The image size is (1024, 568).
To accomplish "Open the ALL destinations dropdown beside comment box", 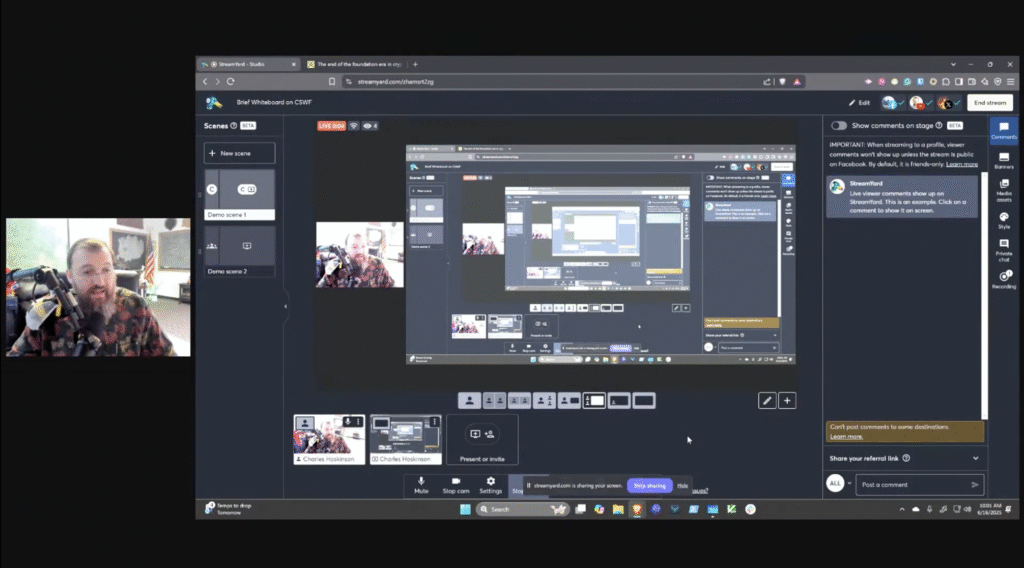I will tap(838, 484).
